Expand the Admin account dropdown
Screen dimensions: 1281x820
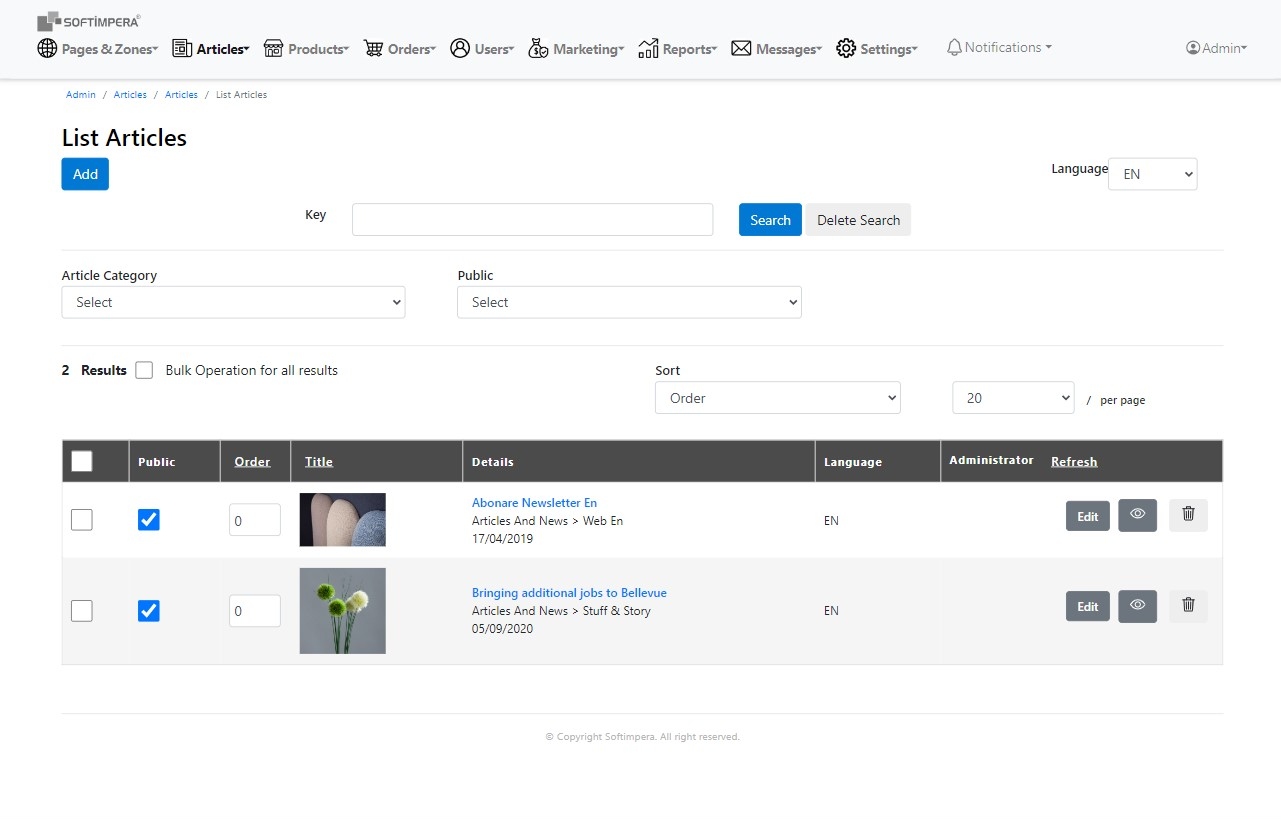[x=1216, y=48]
